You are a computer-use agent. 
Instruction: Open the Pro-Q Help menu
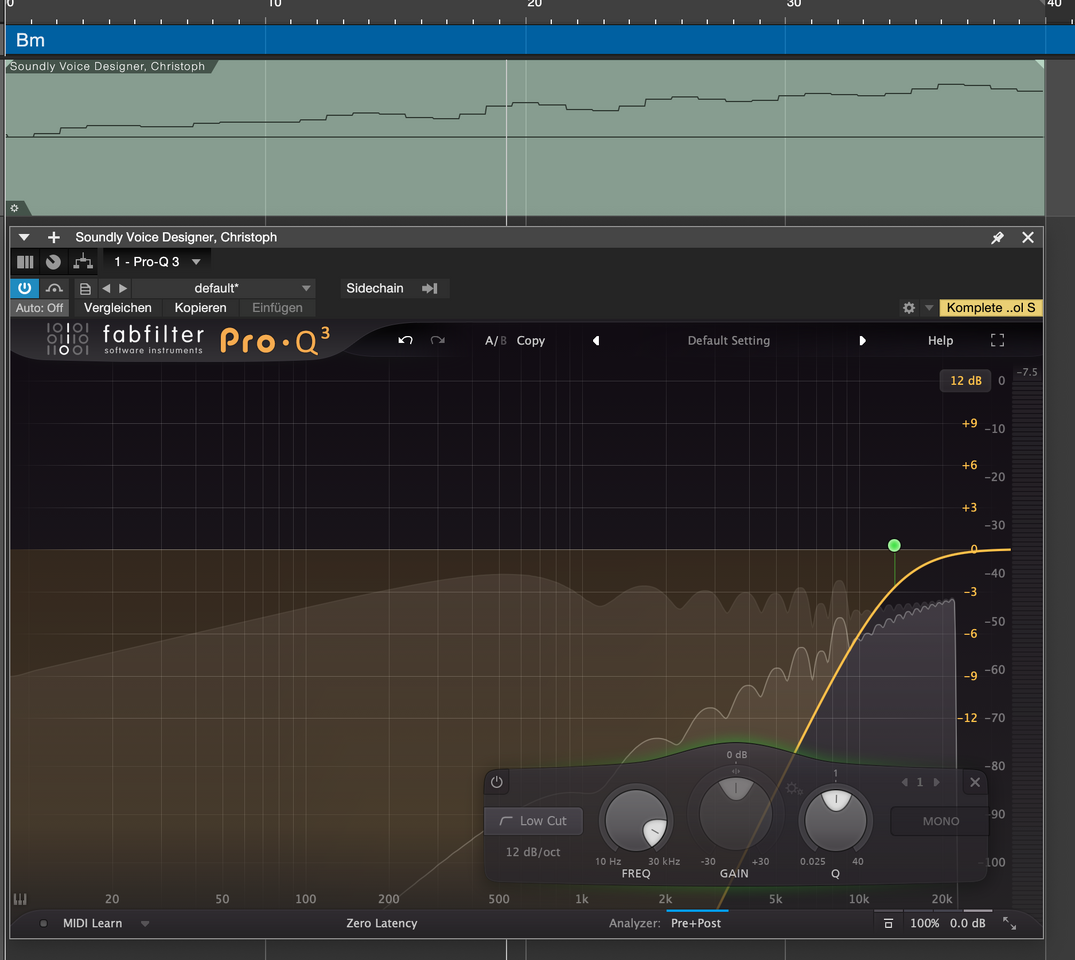point(941,341)
